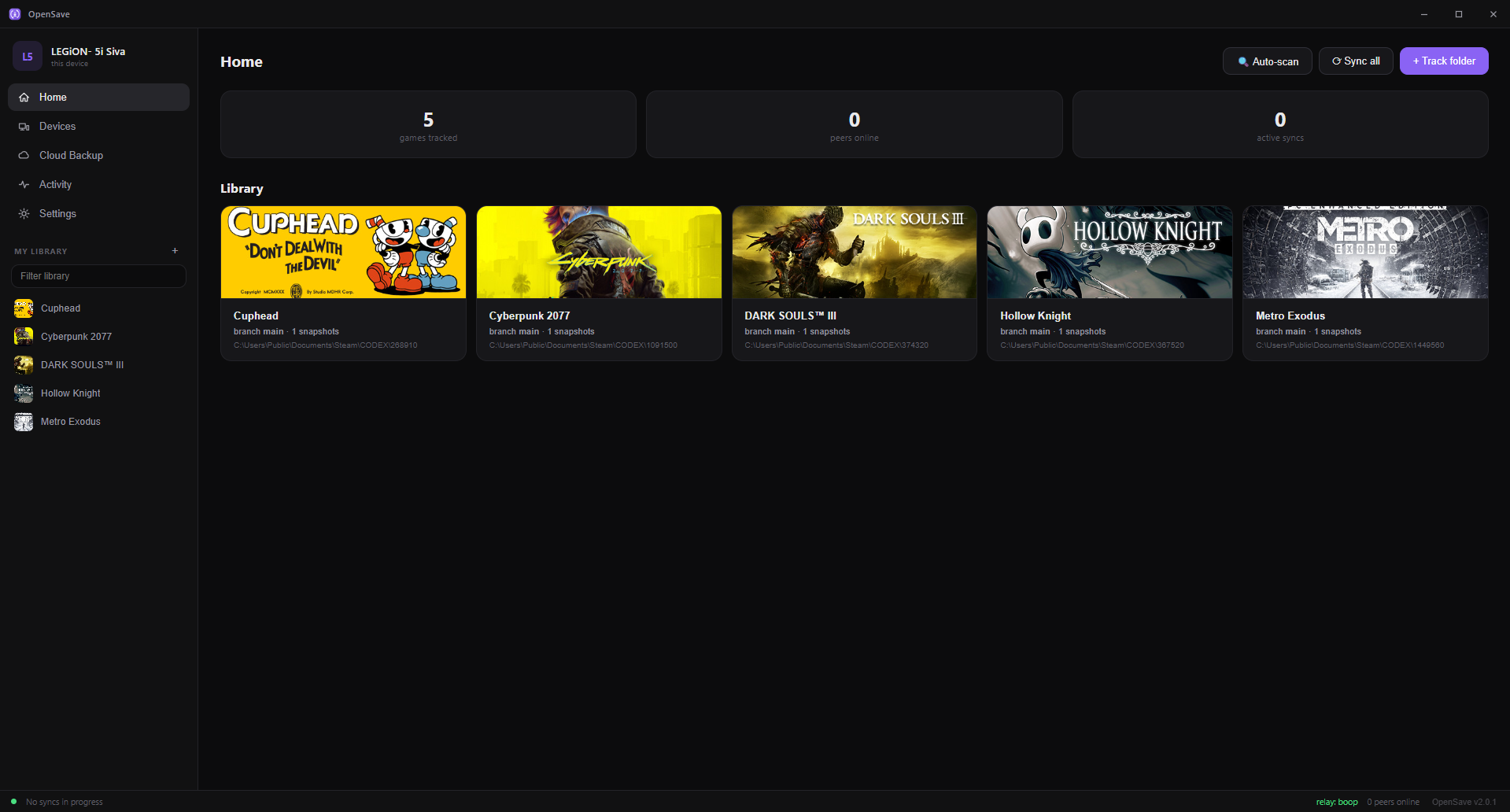The width and height of the screenshot is (1510, 812).
Task: Click 'No syncs in progress' status text
Action: (65, 802)
